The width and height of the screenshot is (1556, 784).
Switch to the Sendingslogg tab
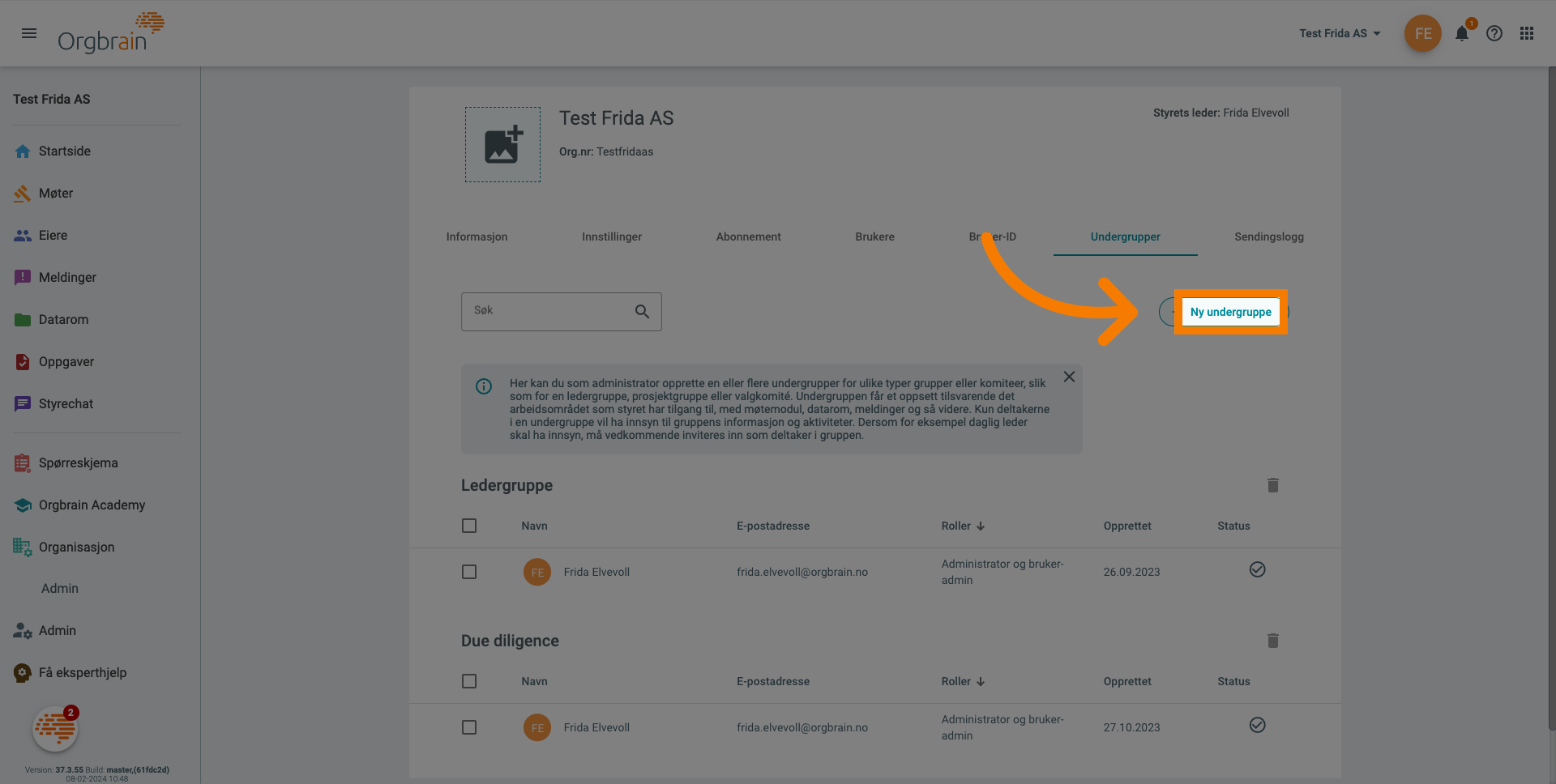click(1269, 237)
